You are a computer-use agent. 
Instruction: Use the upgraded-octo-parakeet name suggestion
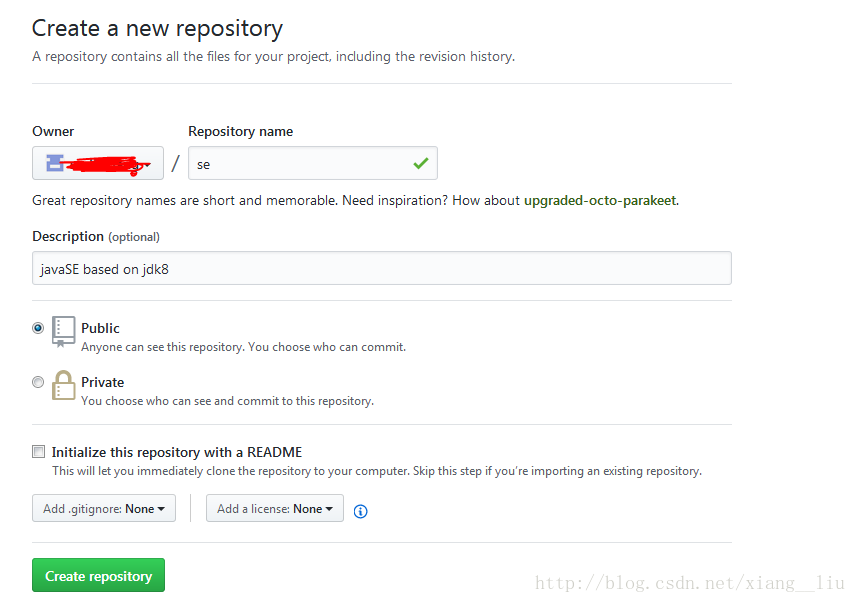pos(600,200)
